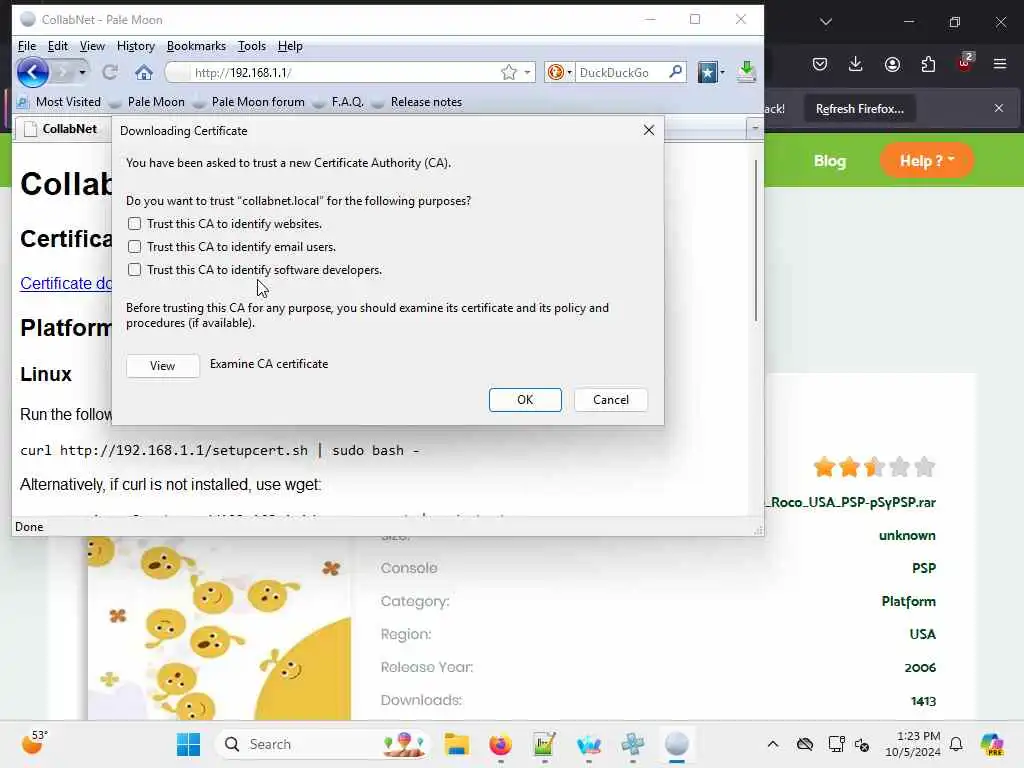Click the Refresh Firefox... button
1024x768 pixels.
click(x=859, y=108)
